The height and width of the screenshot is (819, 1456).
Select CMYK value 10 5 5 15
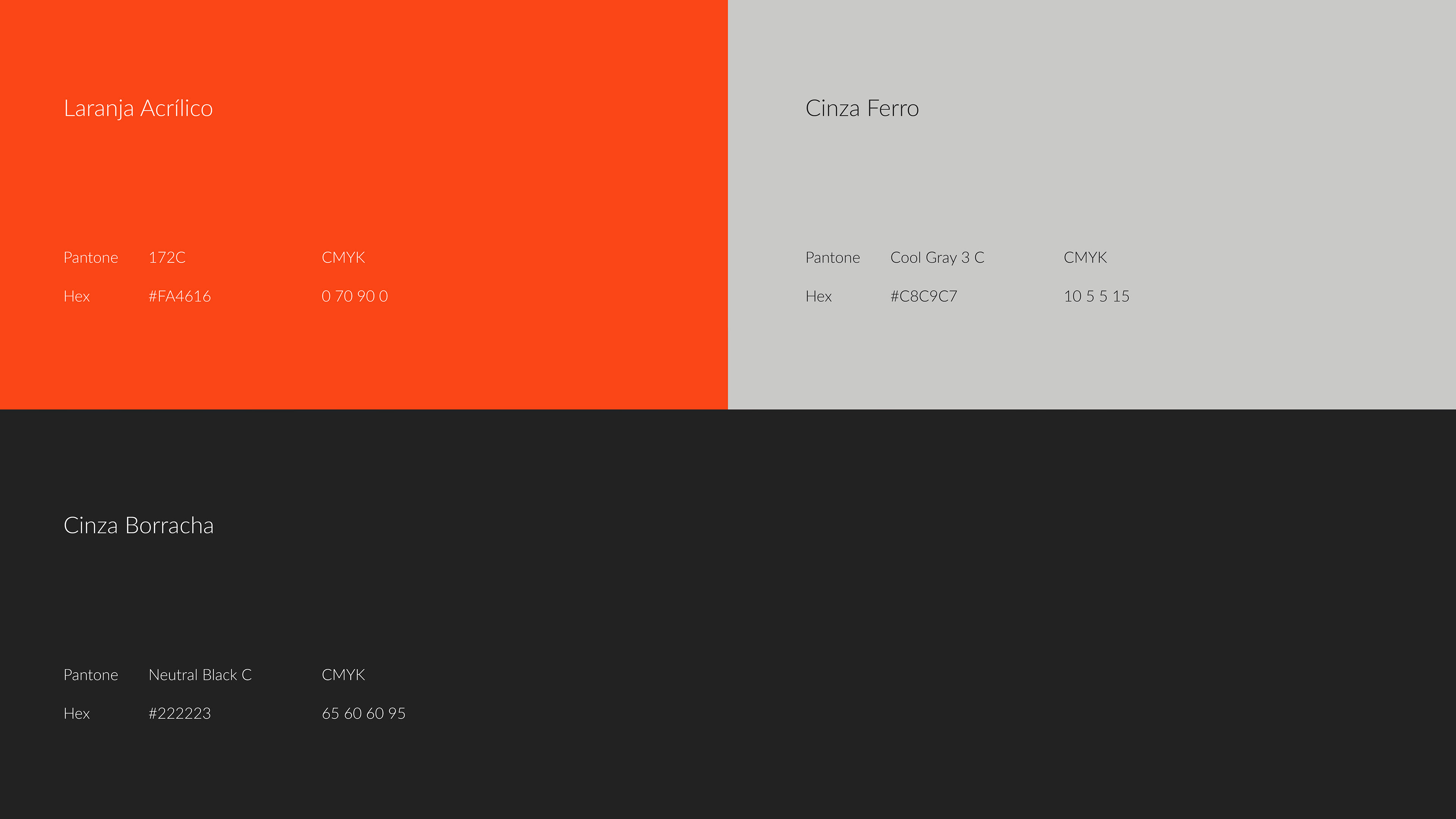point(1097,296)
